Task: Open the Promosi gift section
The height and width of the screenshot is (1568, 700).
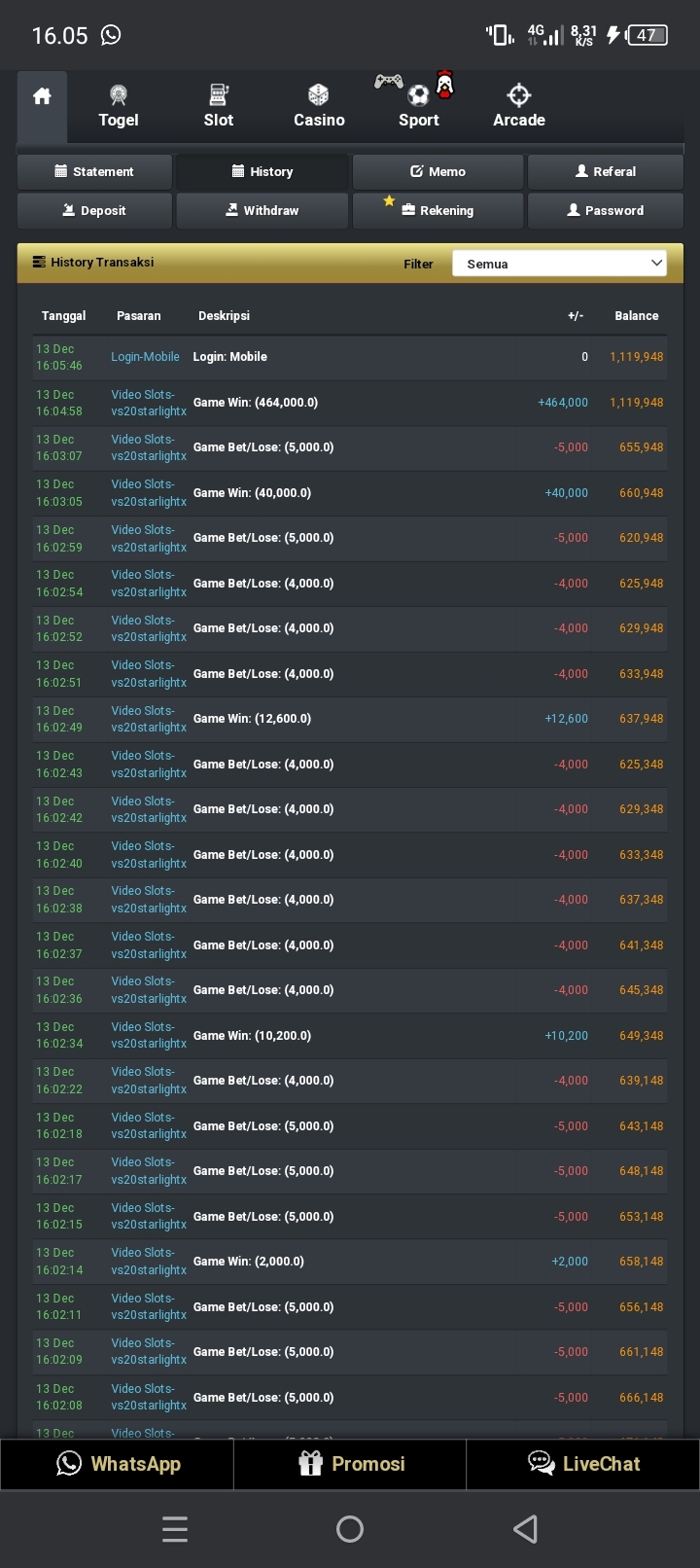Action: click(x=350, y=1464)
